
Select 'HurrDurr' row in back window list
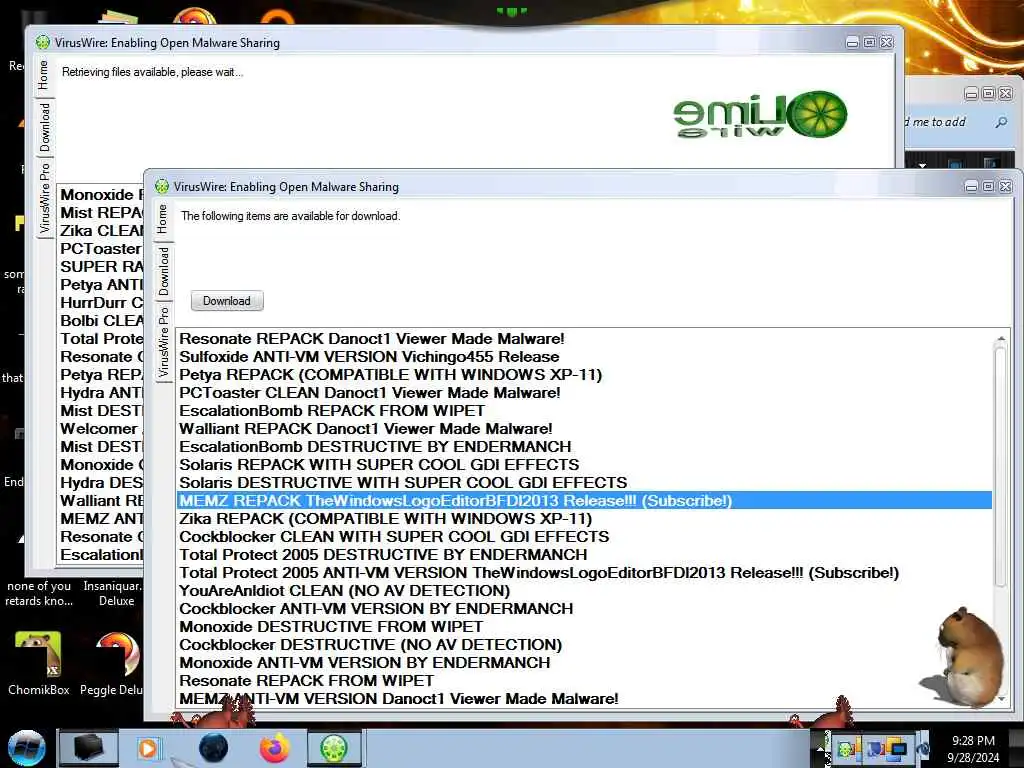101,303
